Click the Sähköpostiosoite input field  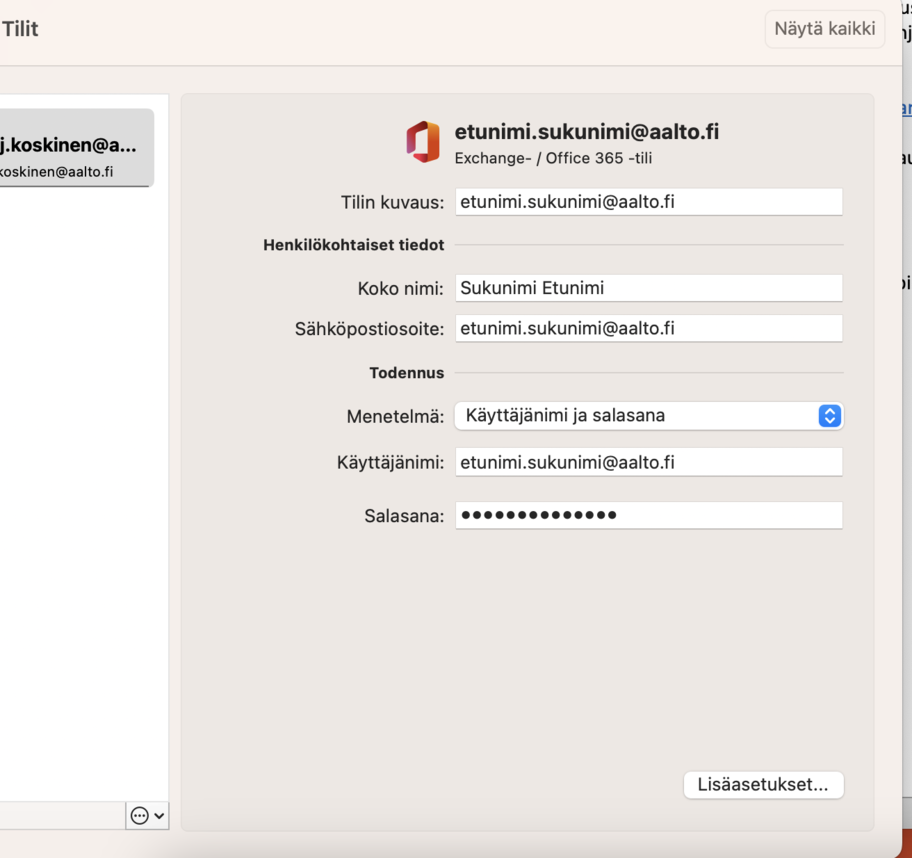pos(648,328)
